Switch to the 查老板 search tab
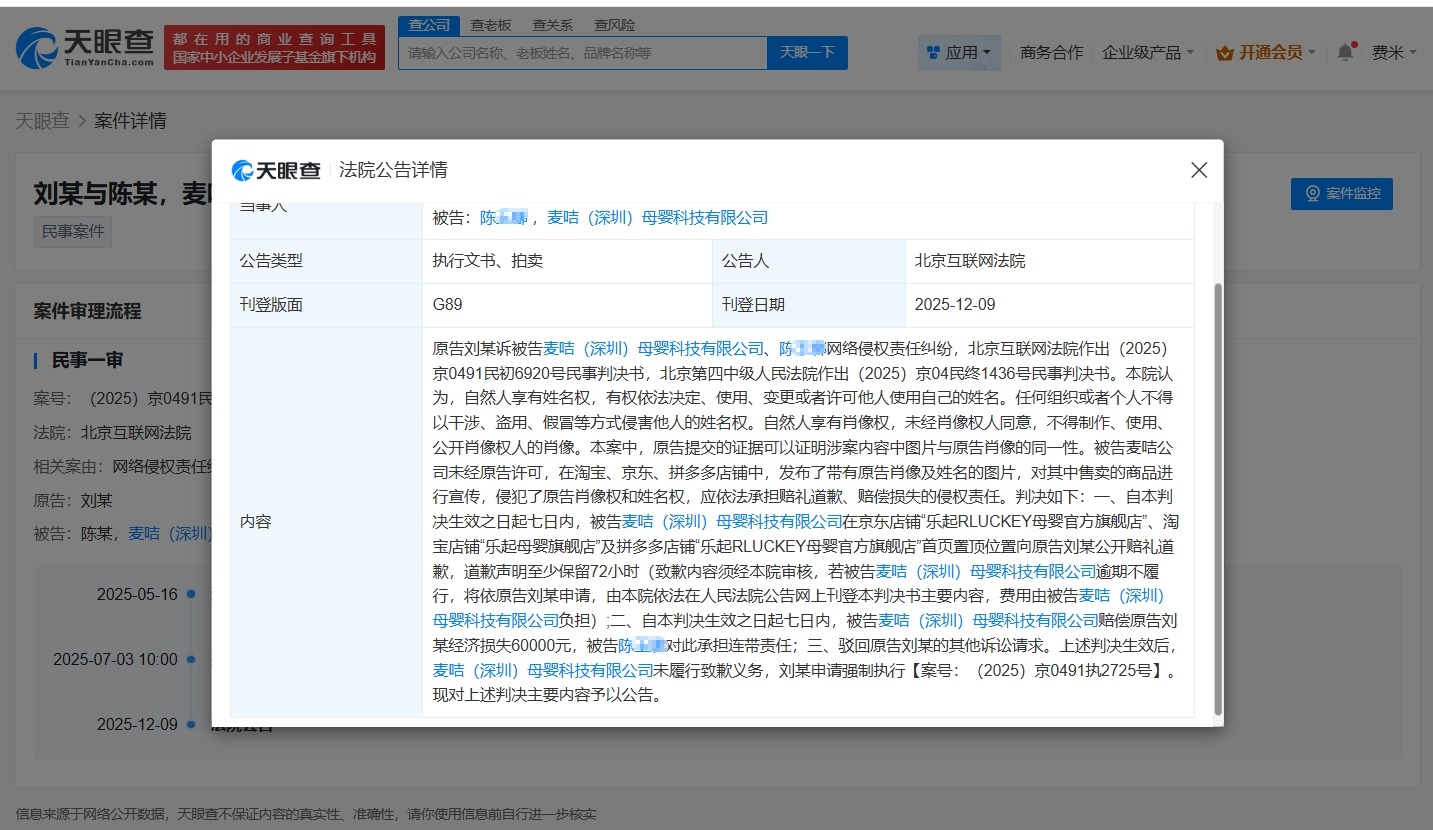1433x830 pixels. coord(490,24)
